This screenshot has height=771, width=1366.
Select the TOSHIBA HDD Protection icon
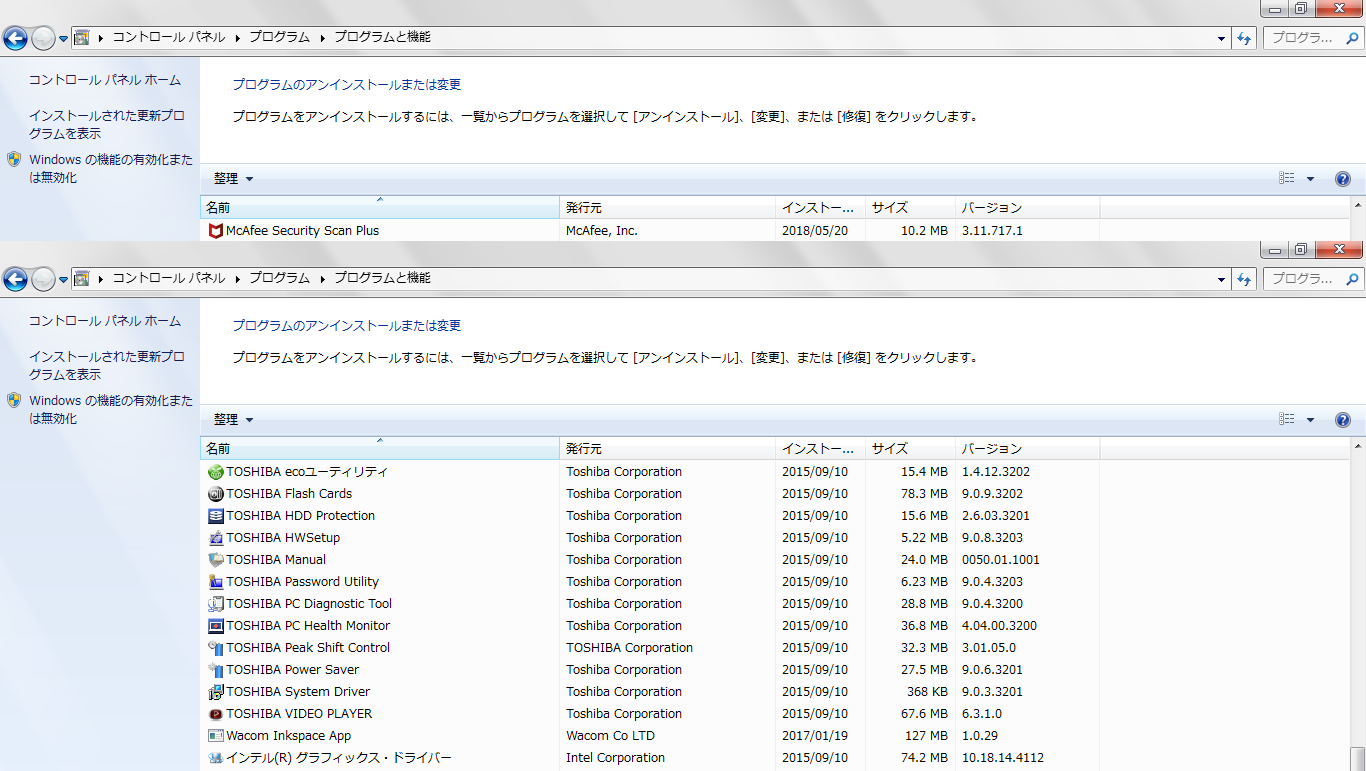point(215,516)
